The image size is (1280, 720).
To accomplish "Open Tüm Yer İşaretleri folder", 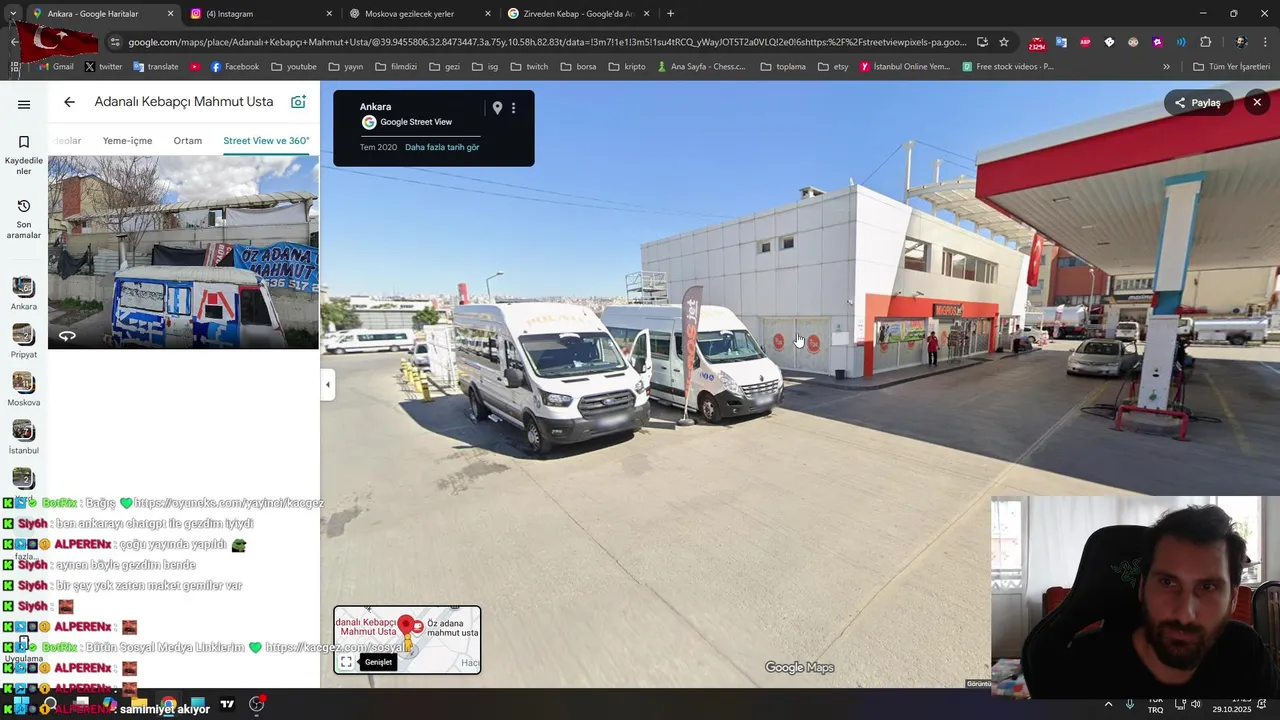I will click(x=1231, y=67).
